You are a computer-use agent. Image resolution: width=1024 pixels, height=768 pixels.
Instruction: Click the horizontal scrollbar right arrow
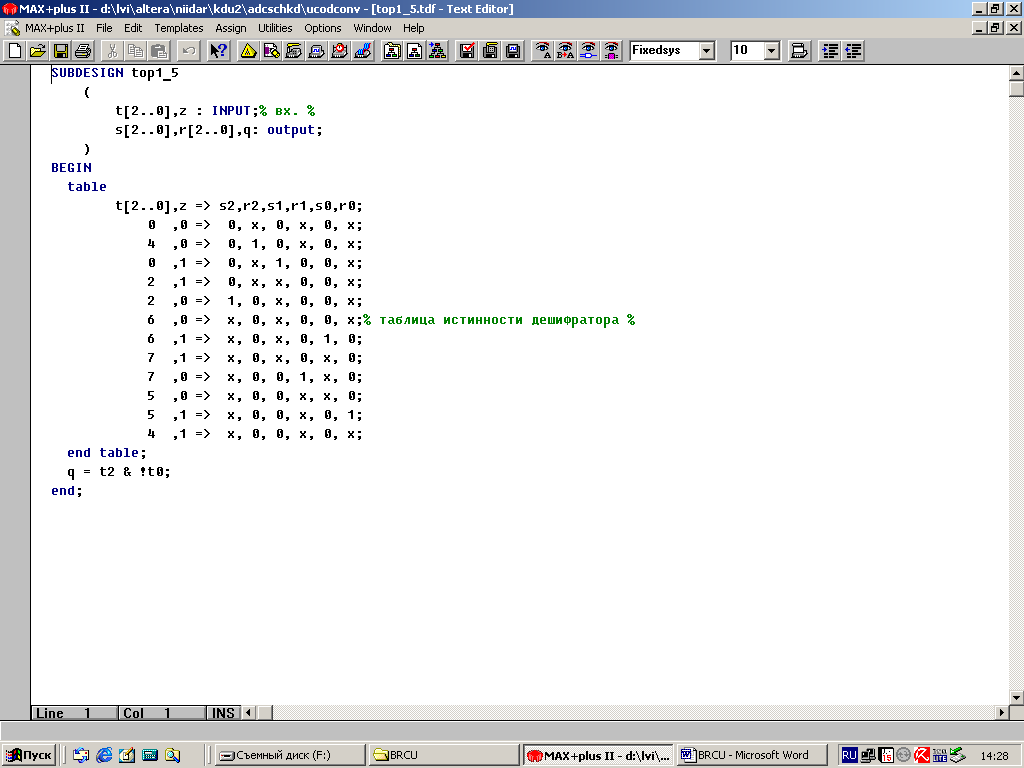click(x=1002, y=712)
